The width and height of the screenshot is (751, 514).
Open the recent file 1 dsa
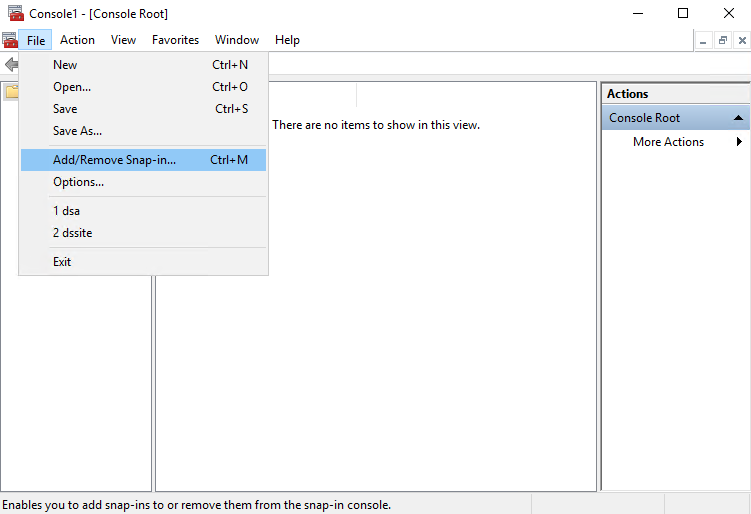(66, 211)
